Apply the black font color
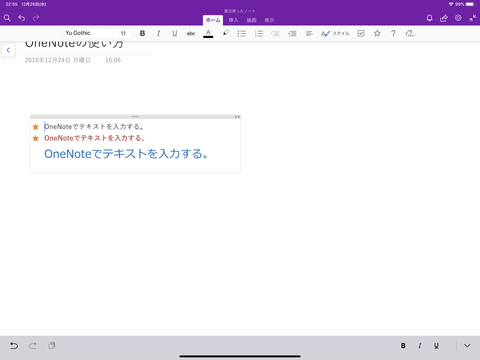Image resolution: width=480 pixels, height=360 pixels. click(x=208, y=33)
